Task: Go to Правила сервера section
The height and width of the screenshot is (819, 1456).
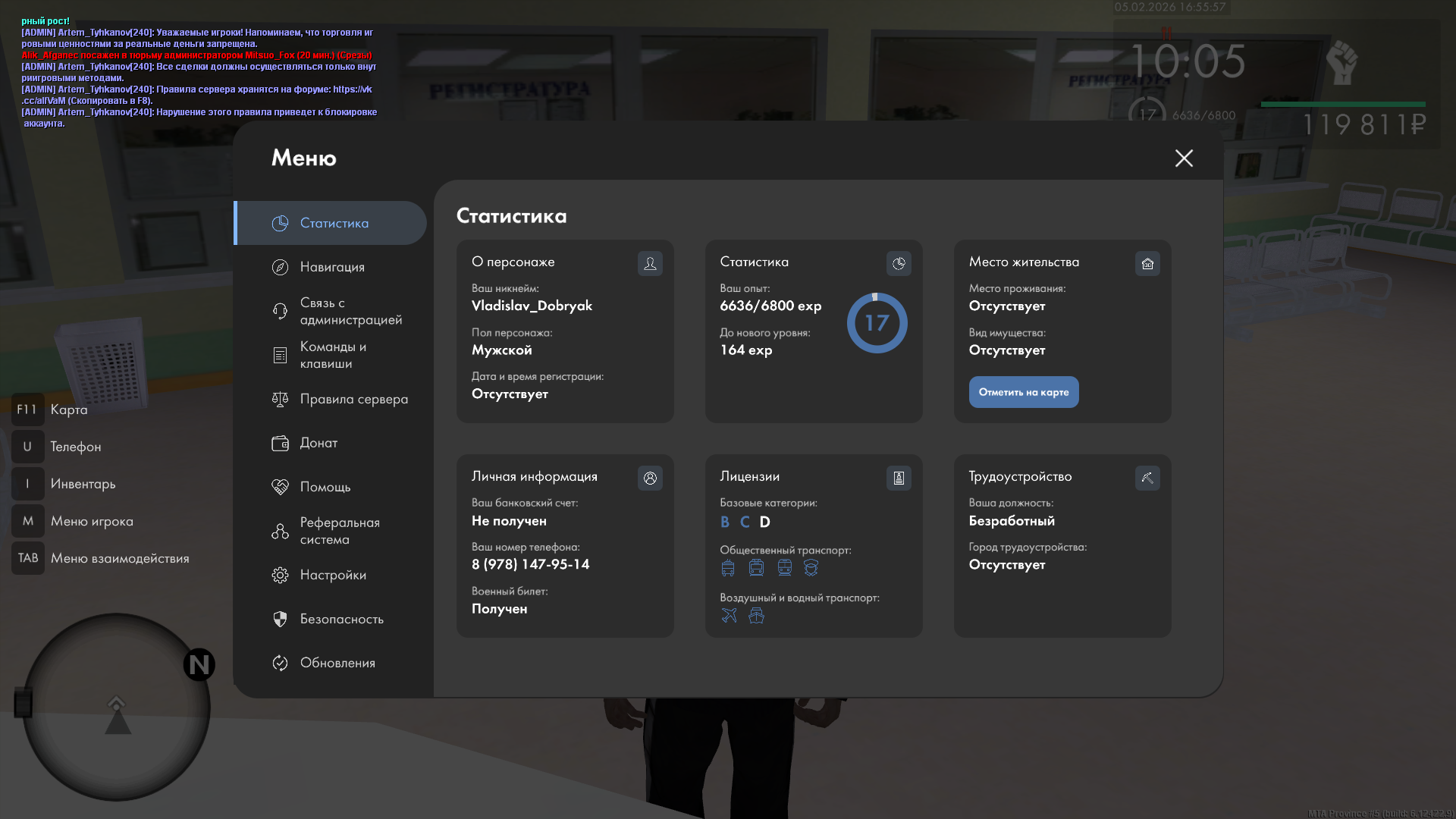Action: 353,399
